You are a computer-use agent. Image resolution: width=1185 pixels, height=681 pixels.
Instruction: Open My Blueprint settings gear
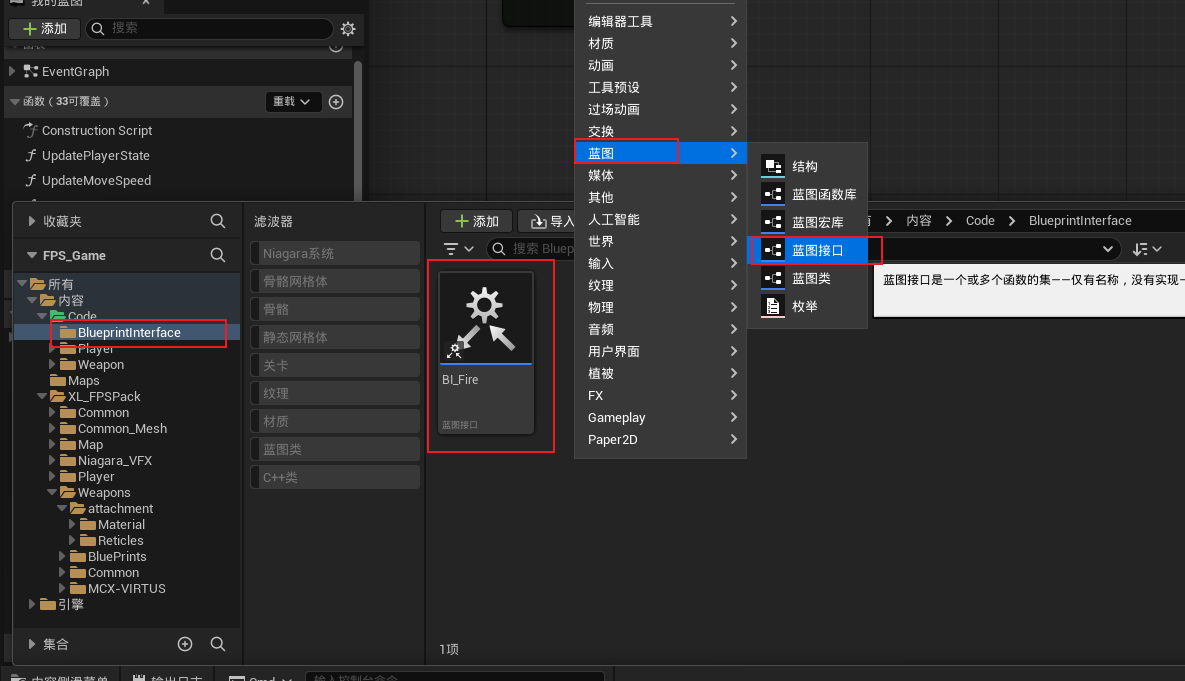[x=348, y=29]
